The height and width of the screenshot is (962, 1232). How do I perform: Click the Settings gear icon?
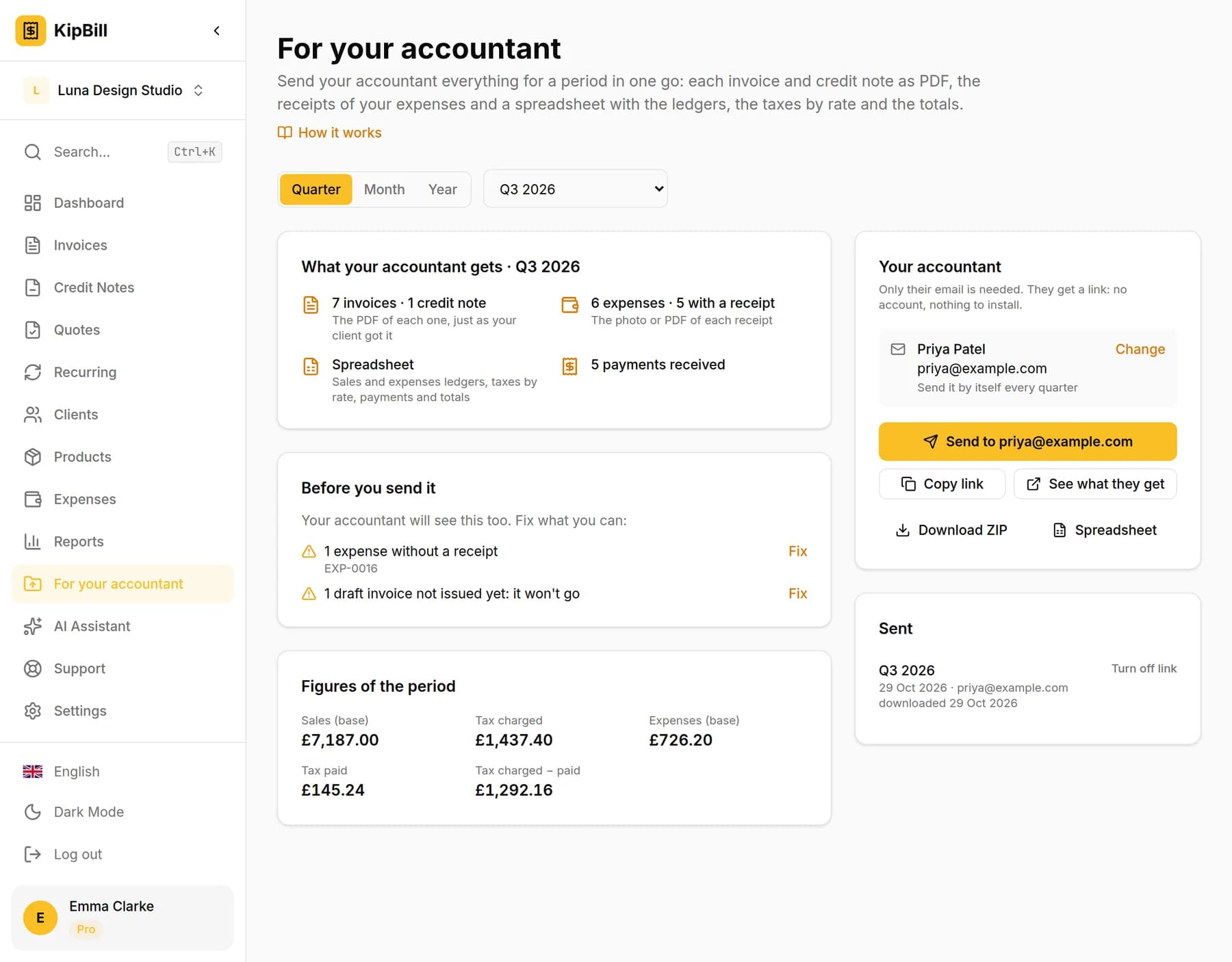click(x=33, y=711)
